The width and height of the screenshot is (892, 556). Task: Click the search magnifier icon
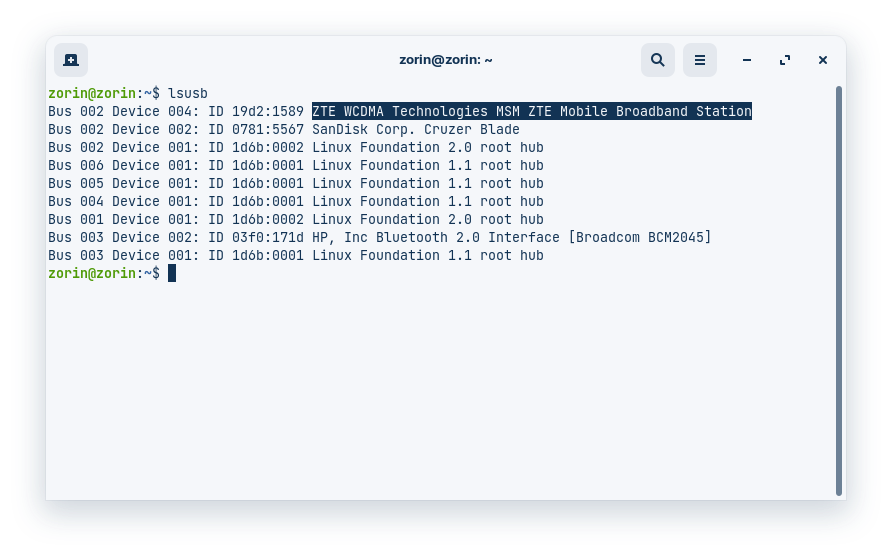pos(658,60)
